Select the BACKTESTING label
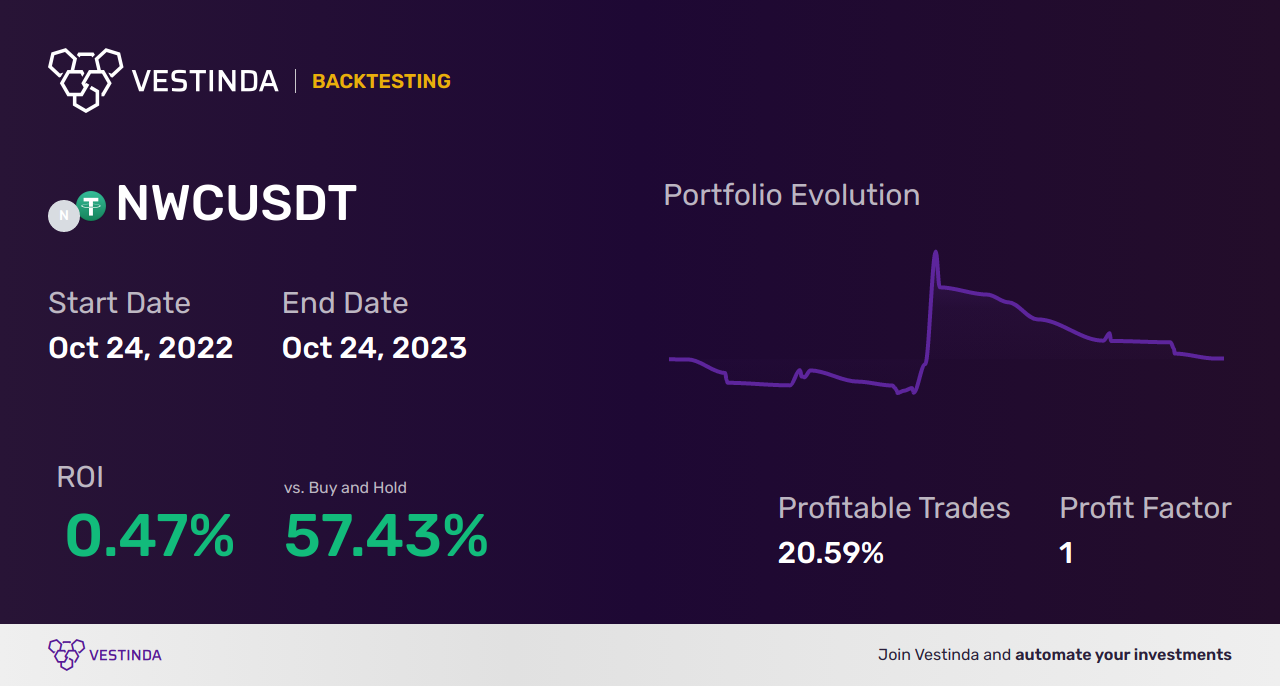1280x686 pixels. pos(381,81)
